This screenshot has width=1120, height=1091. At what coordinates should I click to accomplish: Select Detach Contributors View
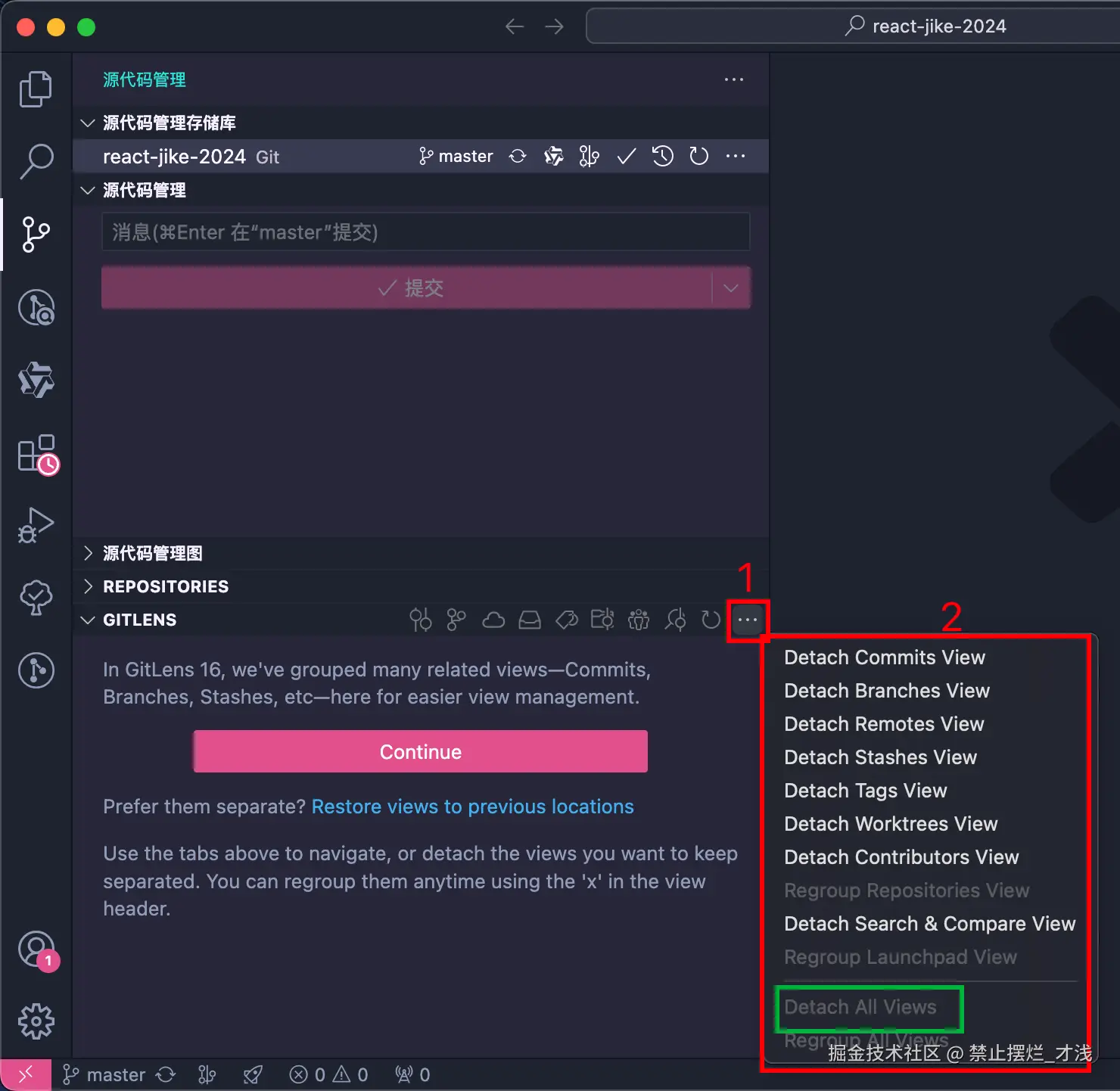901,857
